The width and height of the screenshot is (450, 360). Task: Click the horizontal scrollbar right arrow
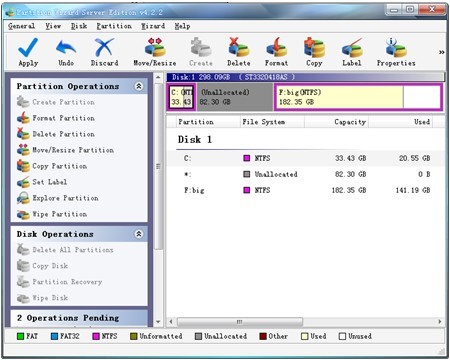(440, 322)
